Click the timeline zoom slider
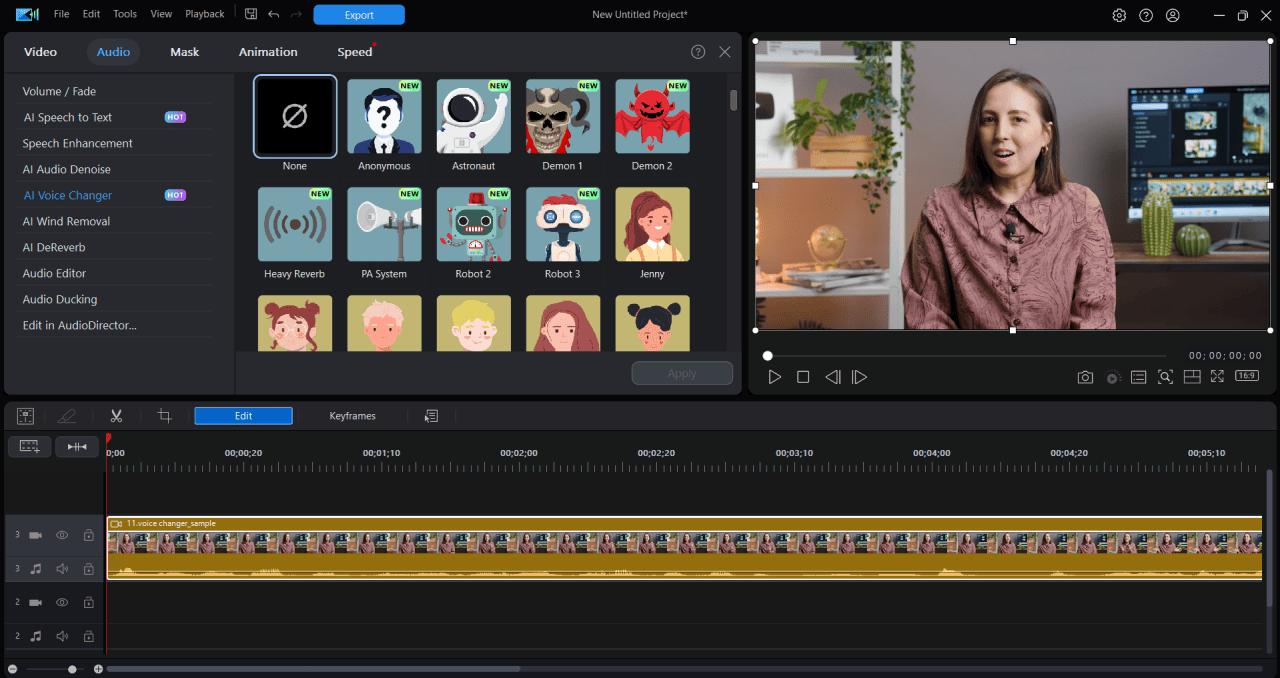 pos(70,668)
